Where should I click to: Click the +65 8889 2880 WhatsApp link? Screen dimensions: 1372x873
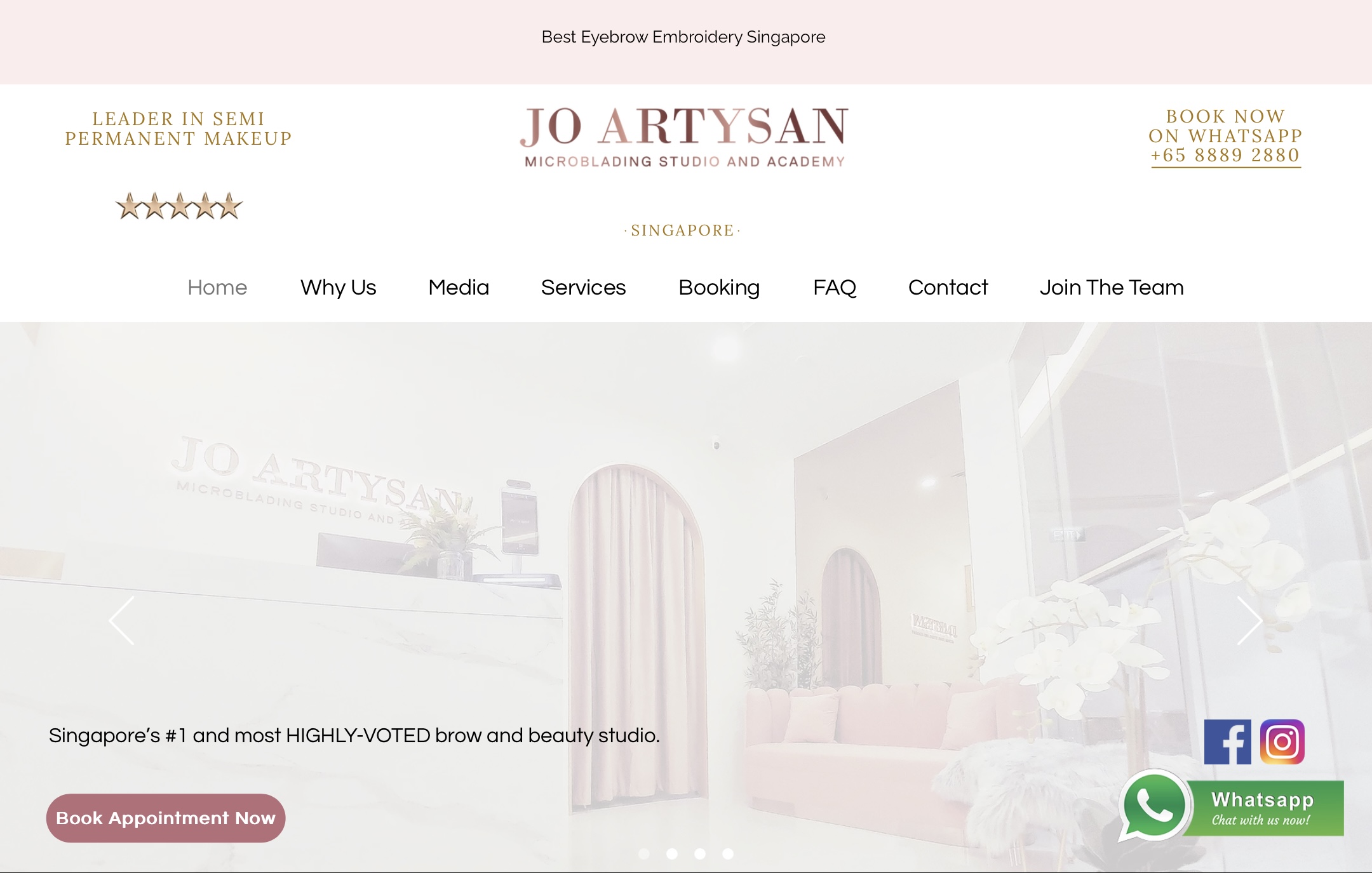click(x=1225, y=156)
